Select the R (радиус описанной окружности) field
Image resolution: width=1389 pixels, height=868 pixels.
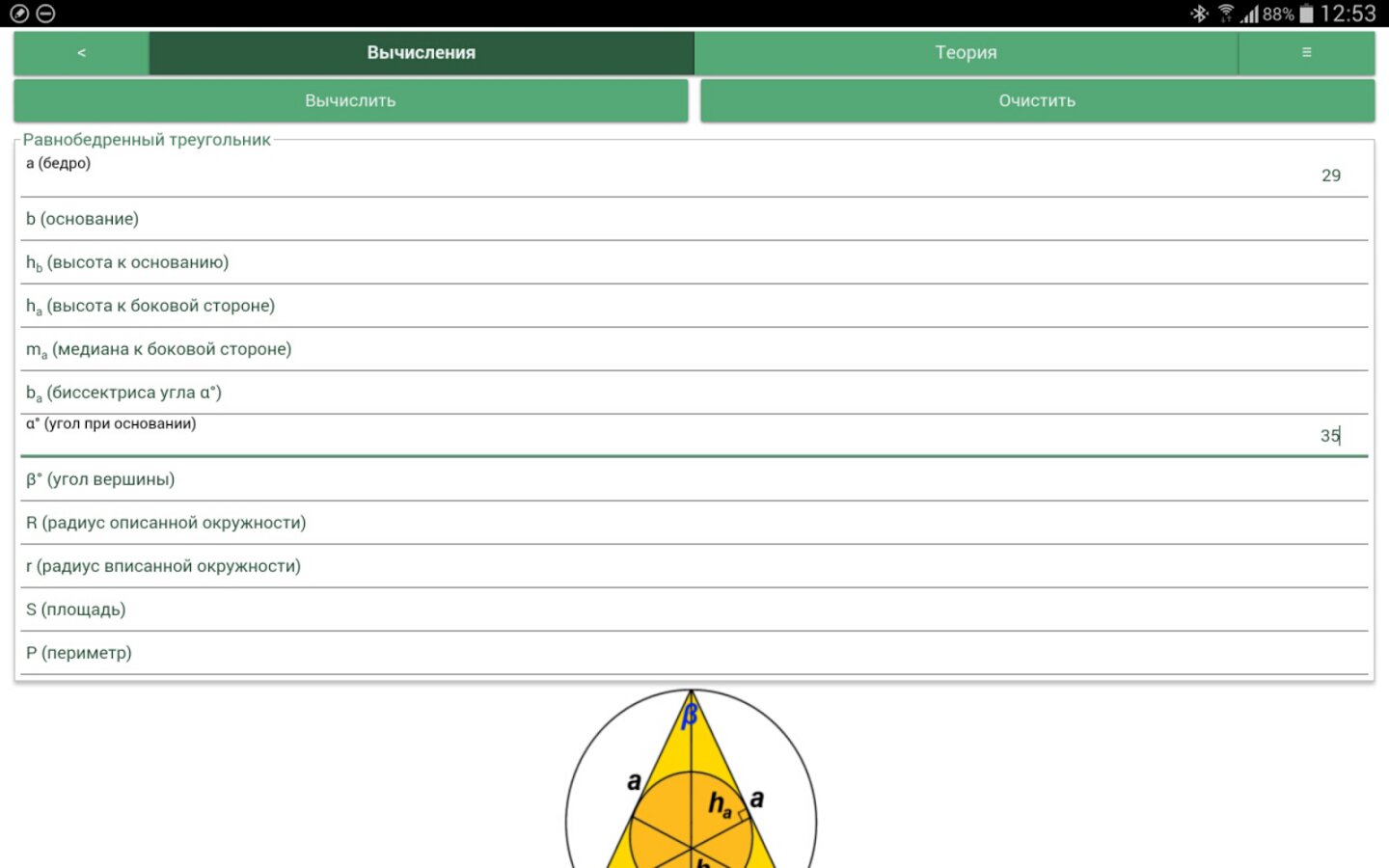(x=694, y=524)
